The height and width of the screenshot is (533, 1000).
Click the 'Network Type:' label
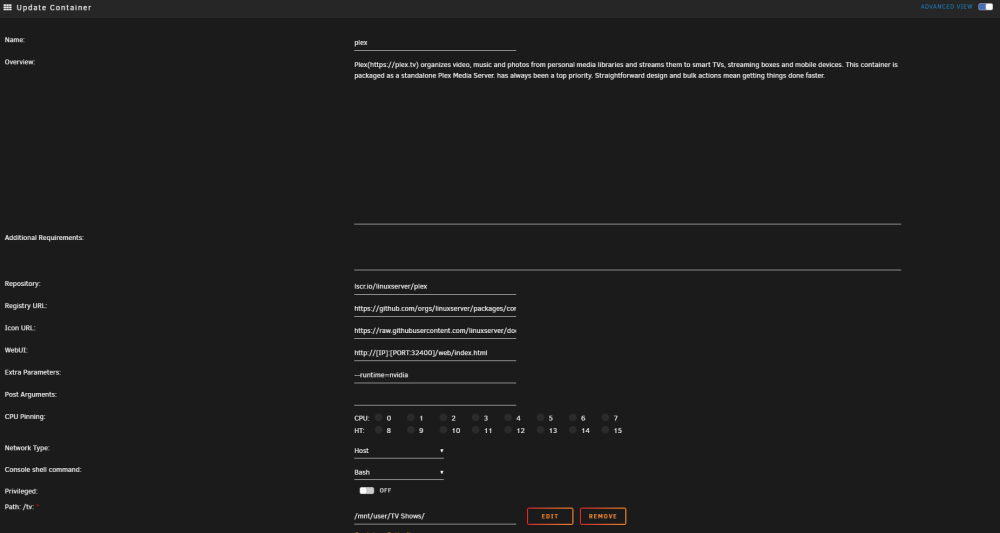click(27, 448)
